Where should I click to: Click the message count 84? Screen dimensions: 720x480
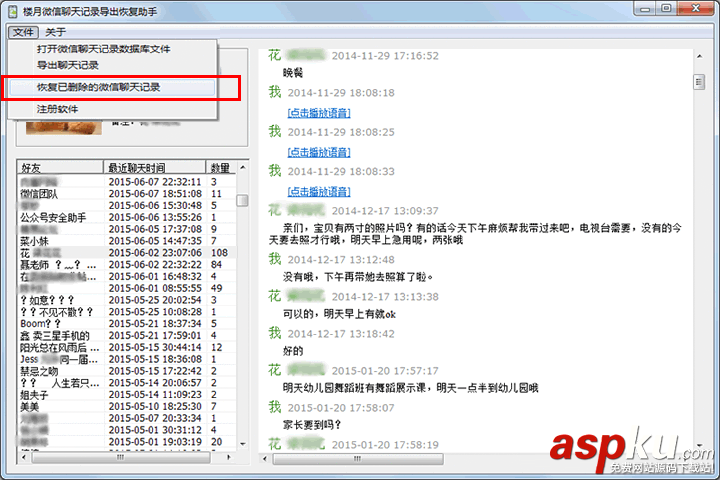point(216,265)
